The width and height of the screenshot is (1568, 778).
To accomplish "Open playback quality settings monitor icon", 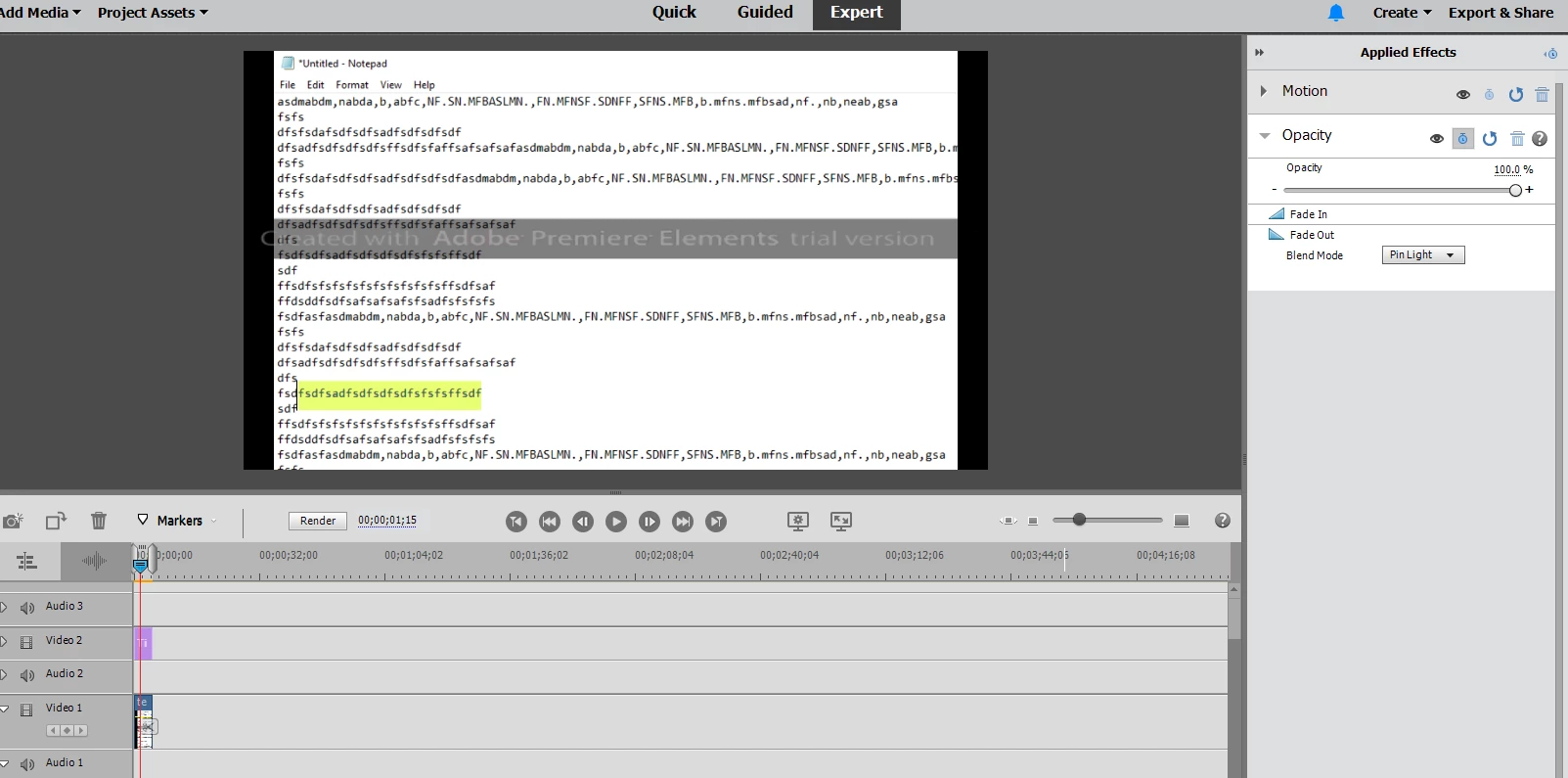I will pyautogui.click(x=798, y=522).
